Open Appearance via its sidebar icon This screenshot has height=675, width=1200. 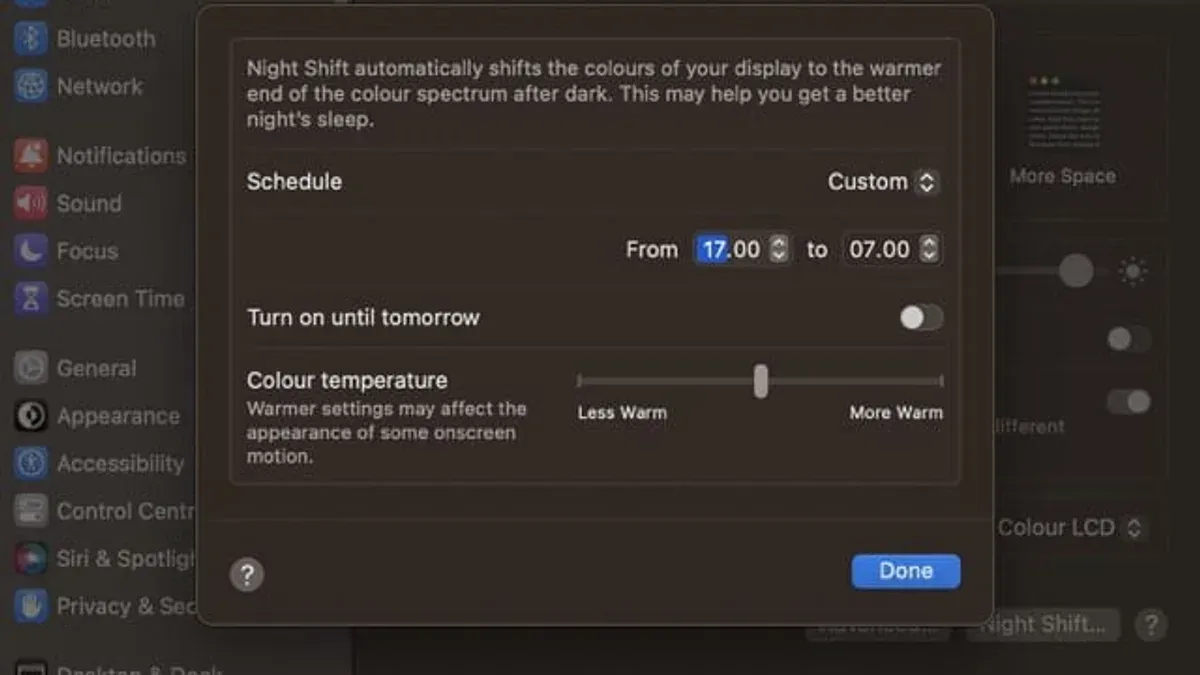coord(31,416)
